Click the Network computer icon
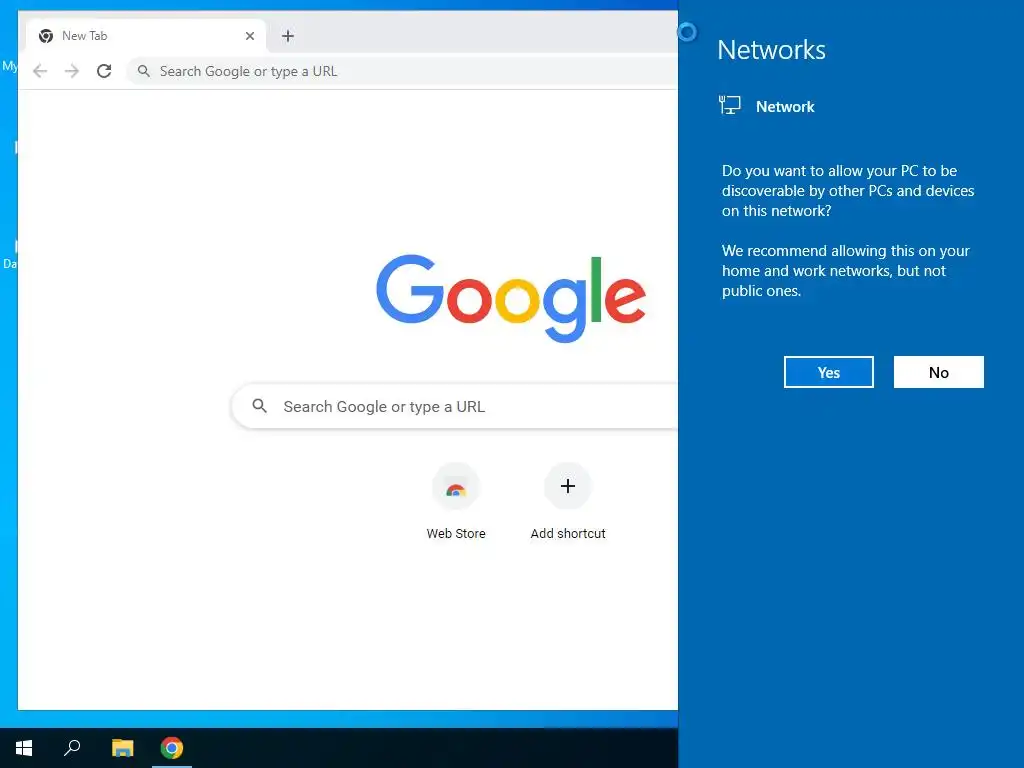1024x768 pixels. click(729, 105)
